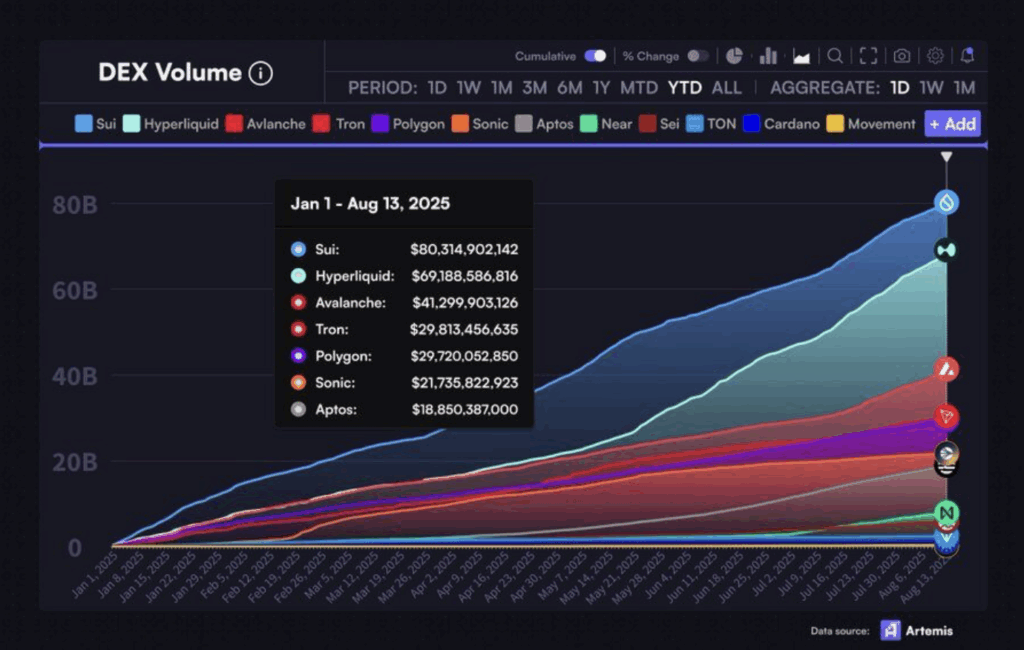The image size is (1024, 650).
Task: Set aggregate to 1M
Action: (x=965, y=88)
